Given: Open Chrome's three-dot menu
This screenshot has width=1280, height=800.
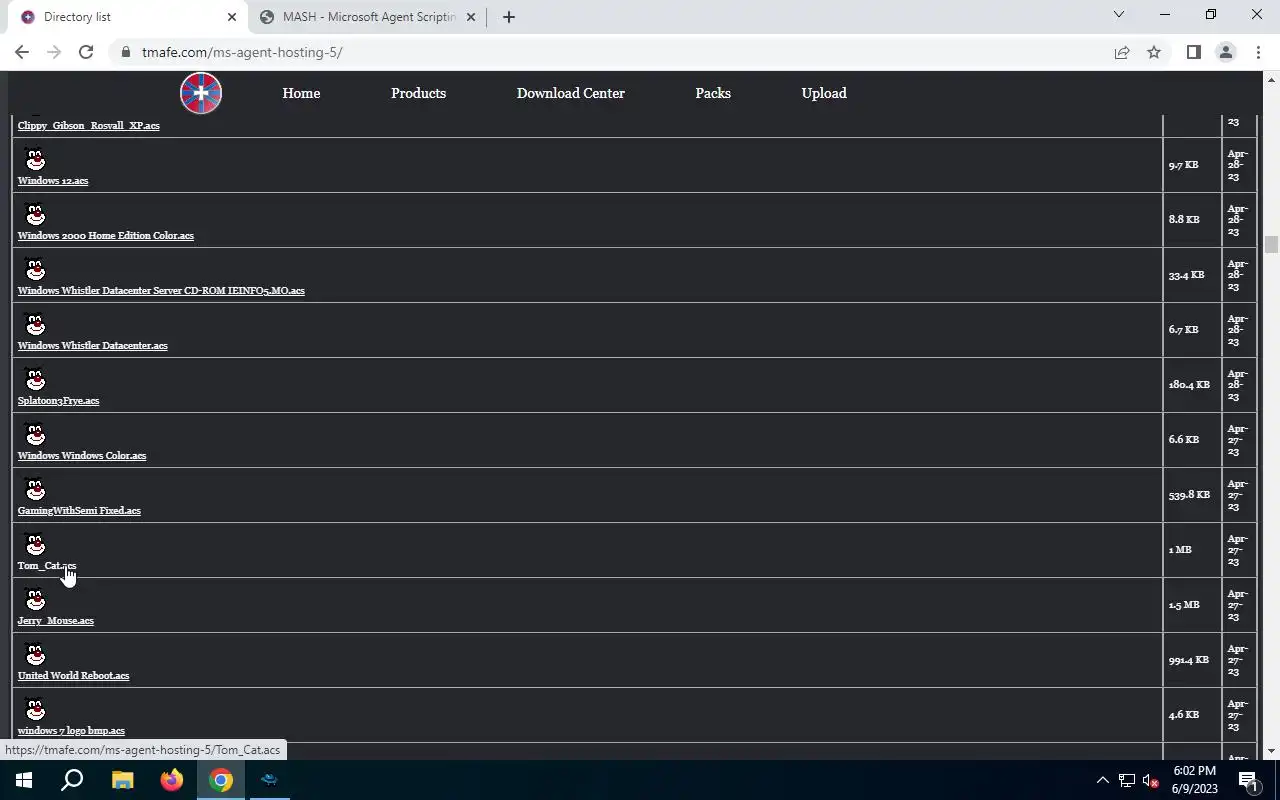Looking at the screenshot, I should pyautogui.click(x=1258, y=52).
